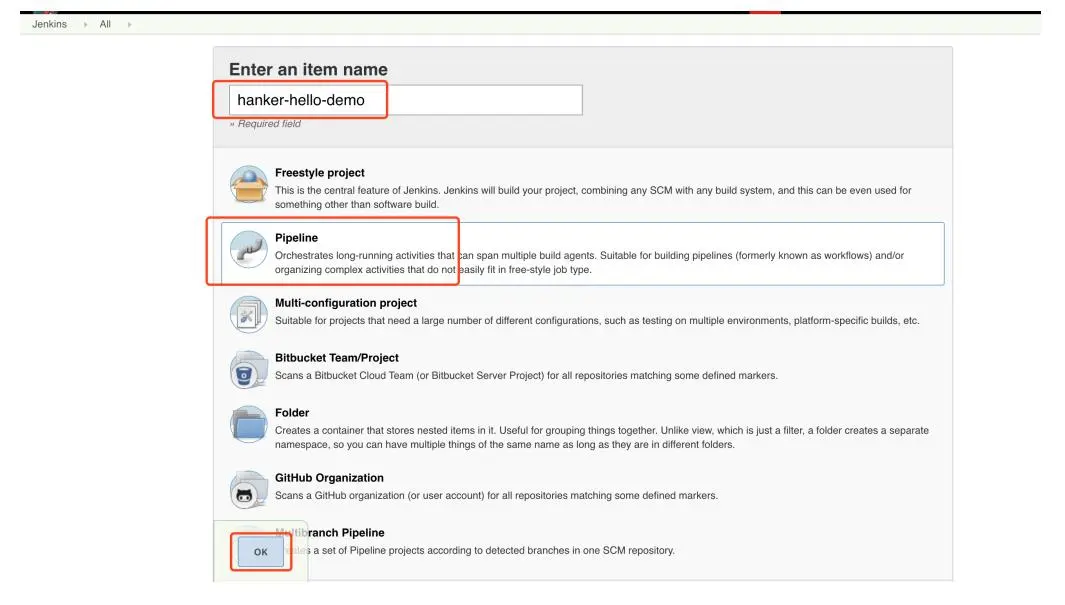1065x605 pixels.
Task: Click the Multi-configuration description text
Action: tap(597, 320)
